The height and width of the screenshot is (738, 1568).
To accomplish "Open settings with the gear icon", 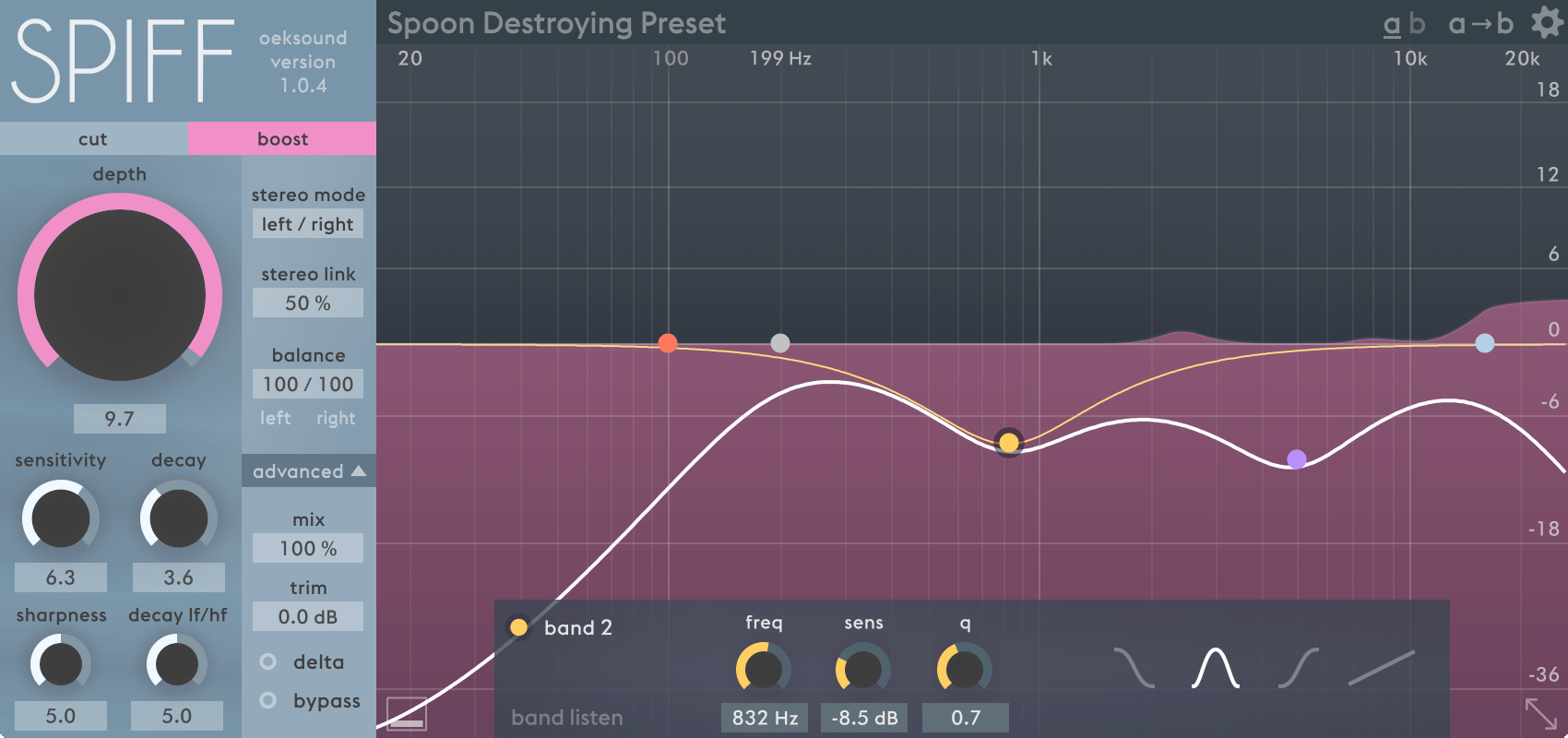I will tap(1547, 22).
